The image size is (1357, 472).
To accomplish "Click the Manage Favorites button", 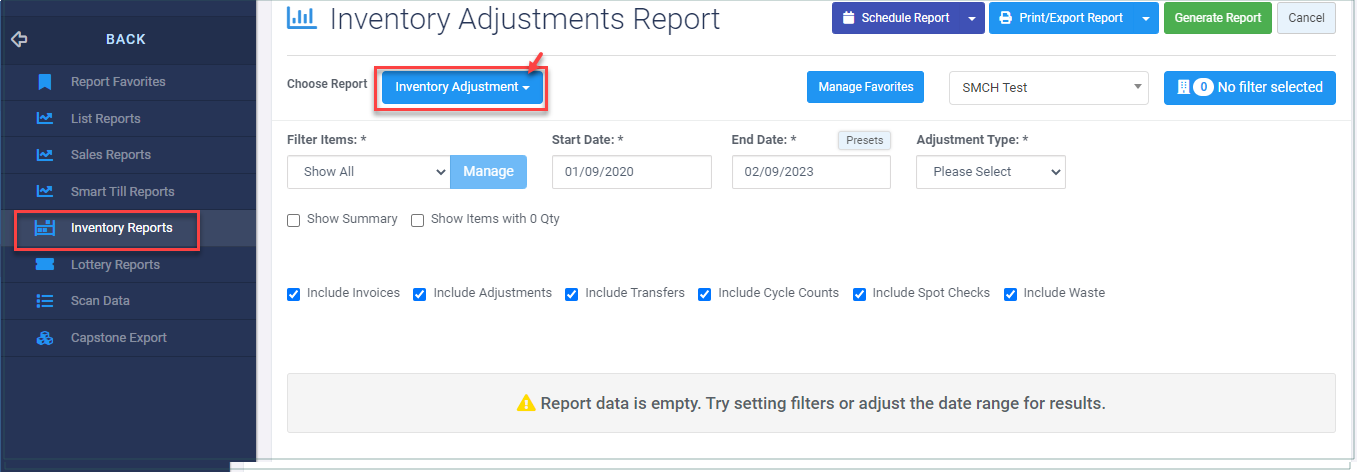I will coord(866,87).
